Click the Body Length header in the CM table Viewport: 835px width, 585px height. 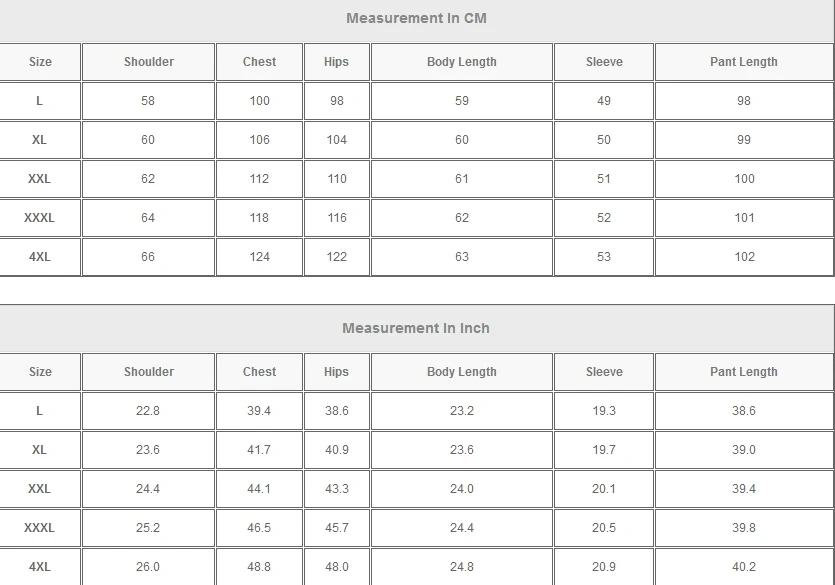[x=461, y=62]
